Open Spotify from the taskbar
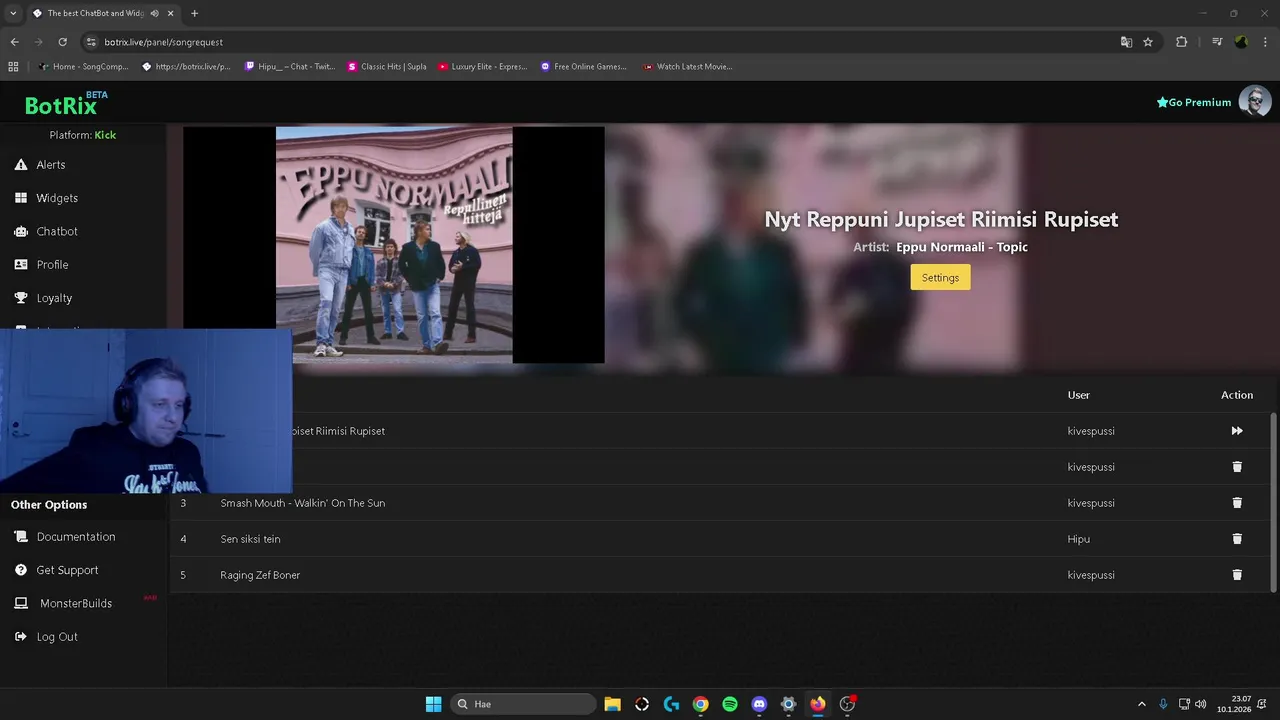1280x720 pixels. (x=730, y=704)
